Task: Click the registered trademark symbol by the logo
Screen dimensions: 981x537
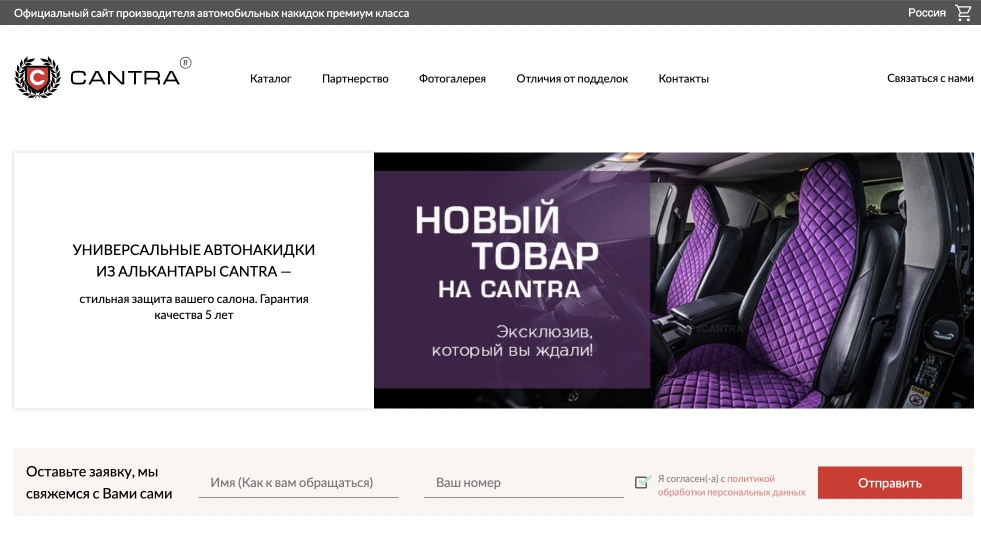Action: [x=186, y=63]
